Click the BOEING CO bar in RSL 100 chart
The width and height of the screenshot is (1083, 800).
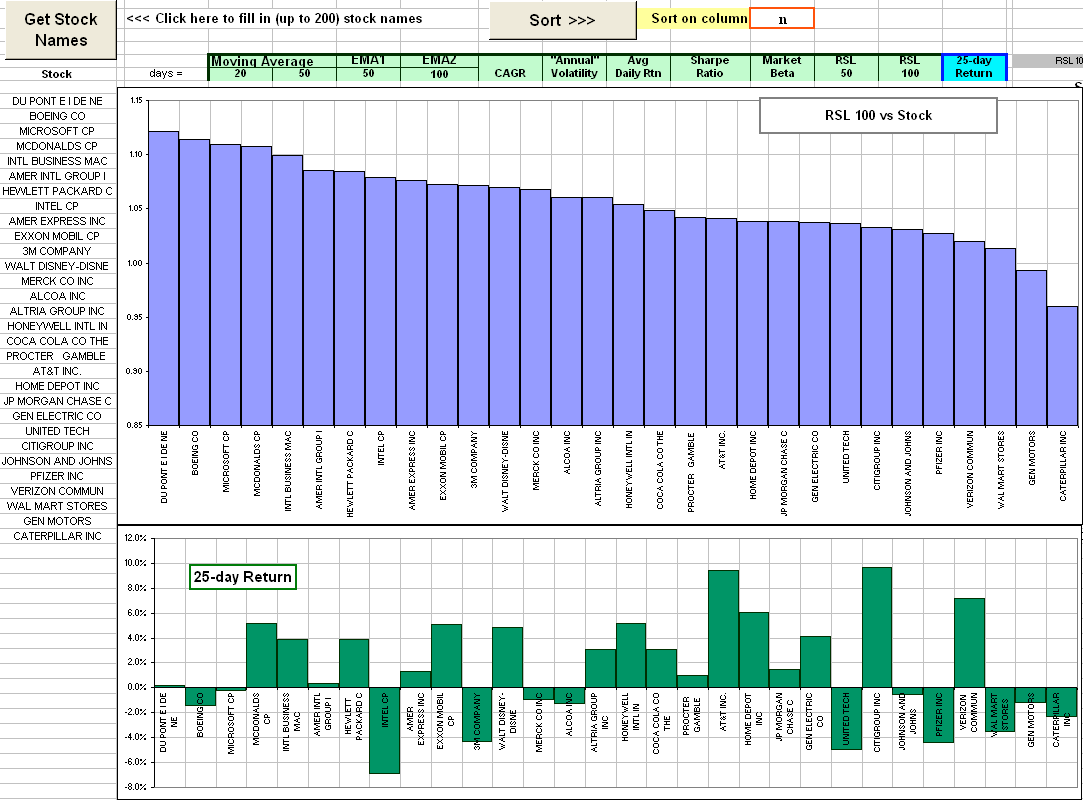coord(194,283)
